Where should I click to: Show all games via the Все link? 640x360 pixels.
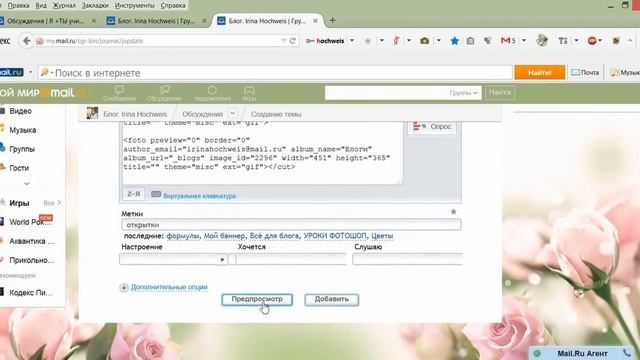click(x=52, y=203)
